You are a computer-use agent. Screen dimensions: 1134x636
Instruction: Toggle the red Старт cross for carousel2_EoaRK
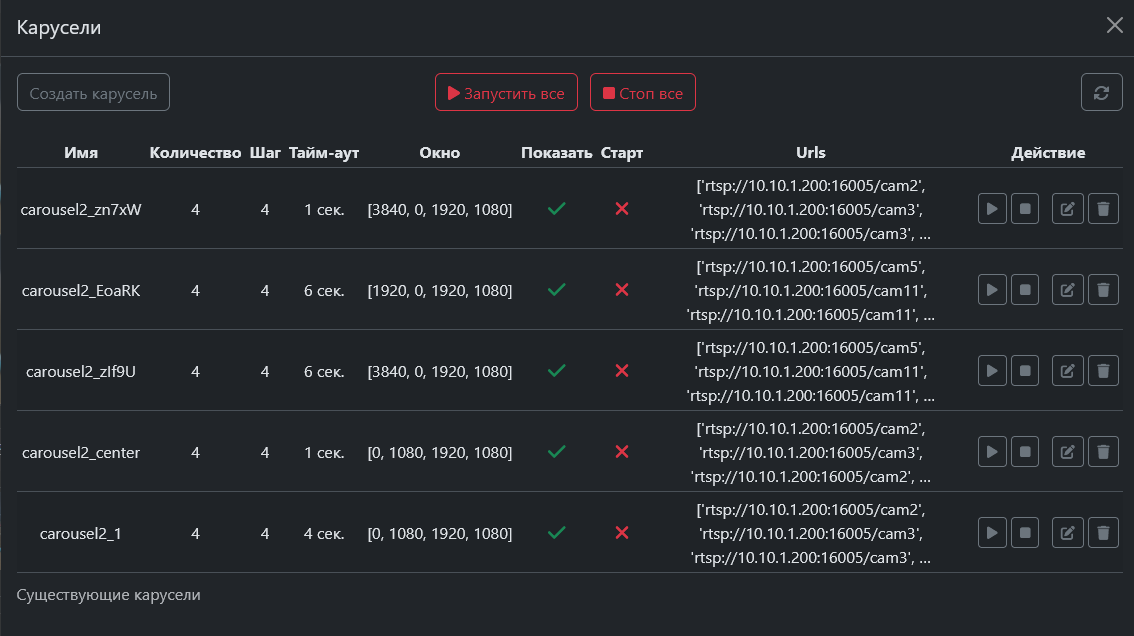click(x=621, y=290)
